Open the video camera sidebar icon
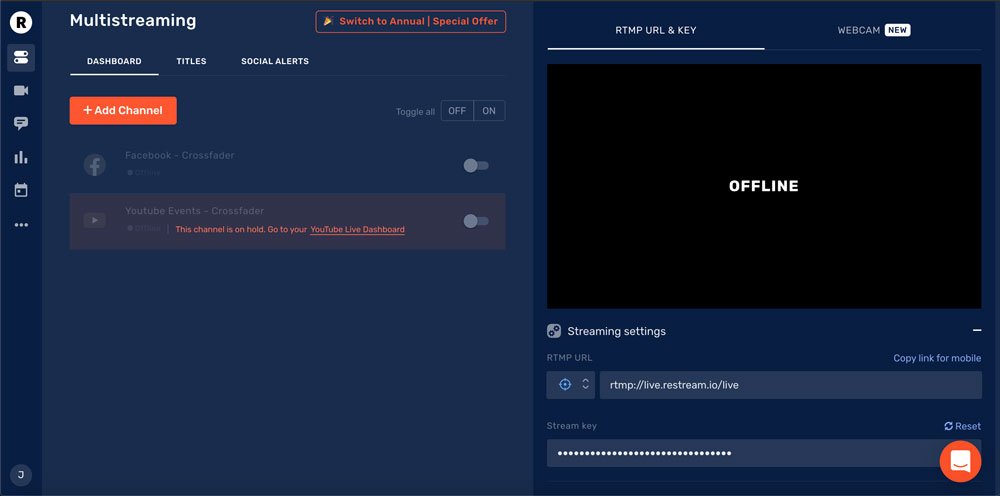The width and height of the screenshot is (1000, 496). [x=21, y=91]
